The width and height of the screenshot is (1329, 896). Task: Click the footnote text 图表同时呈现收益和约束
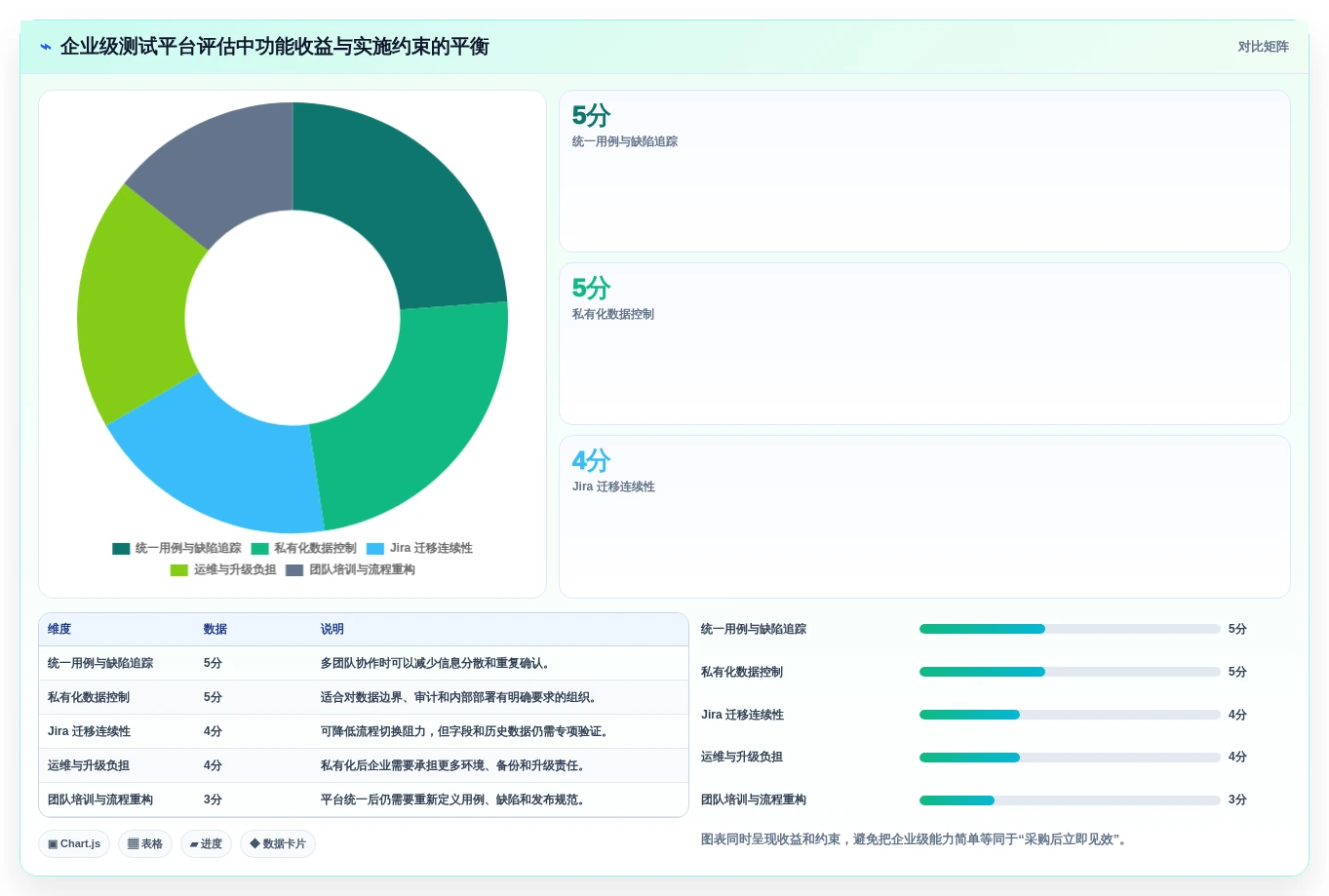[916, 839]
